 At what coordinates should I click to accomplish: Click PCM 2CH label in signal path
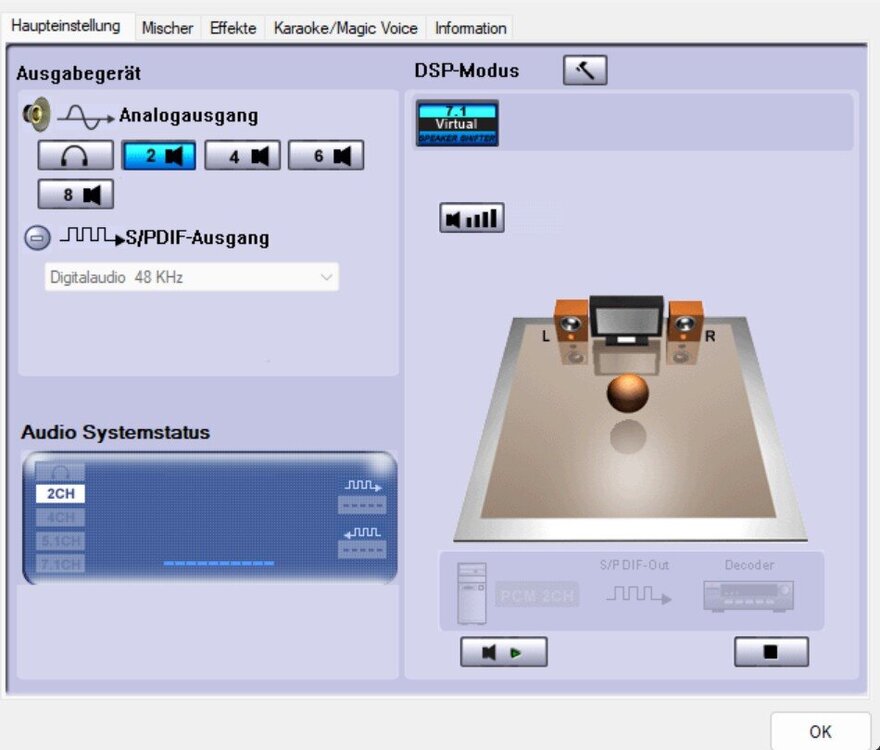537,595
